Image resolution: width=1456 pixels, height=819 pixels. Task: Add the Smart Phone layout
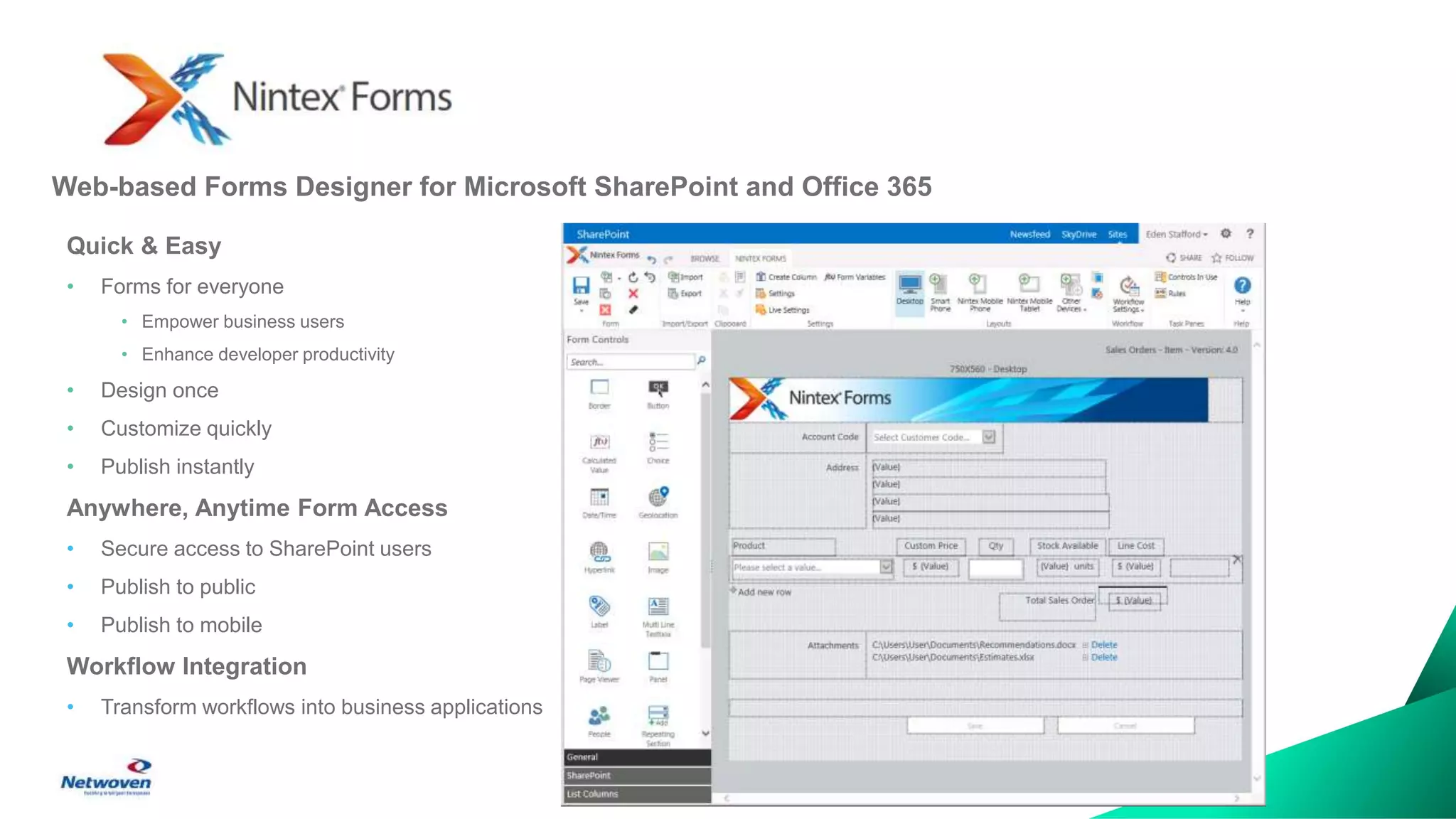pos(939,286)
